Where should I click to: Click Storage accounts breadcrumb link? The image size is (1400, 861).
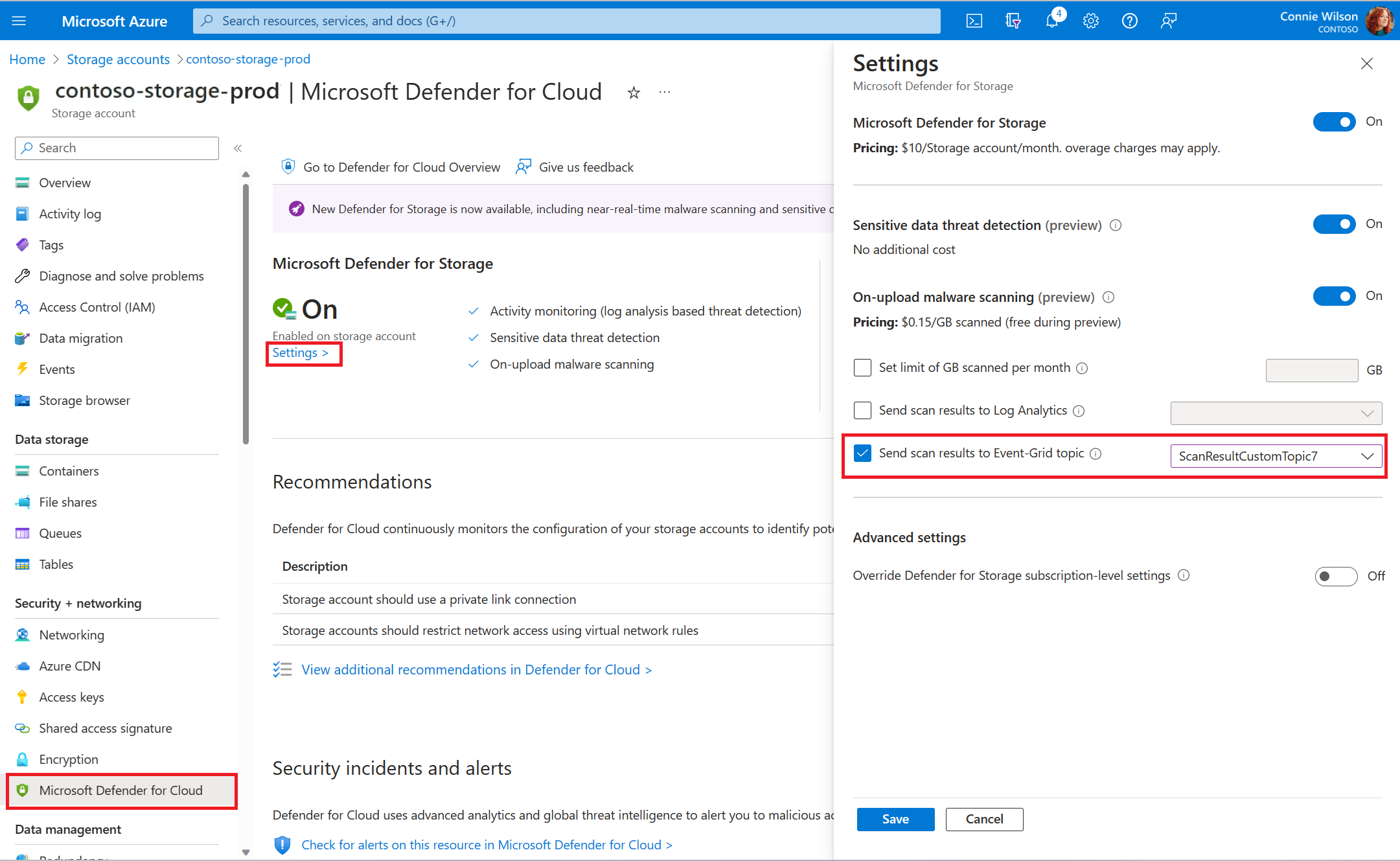click(x=118, y=60)
